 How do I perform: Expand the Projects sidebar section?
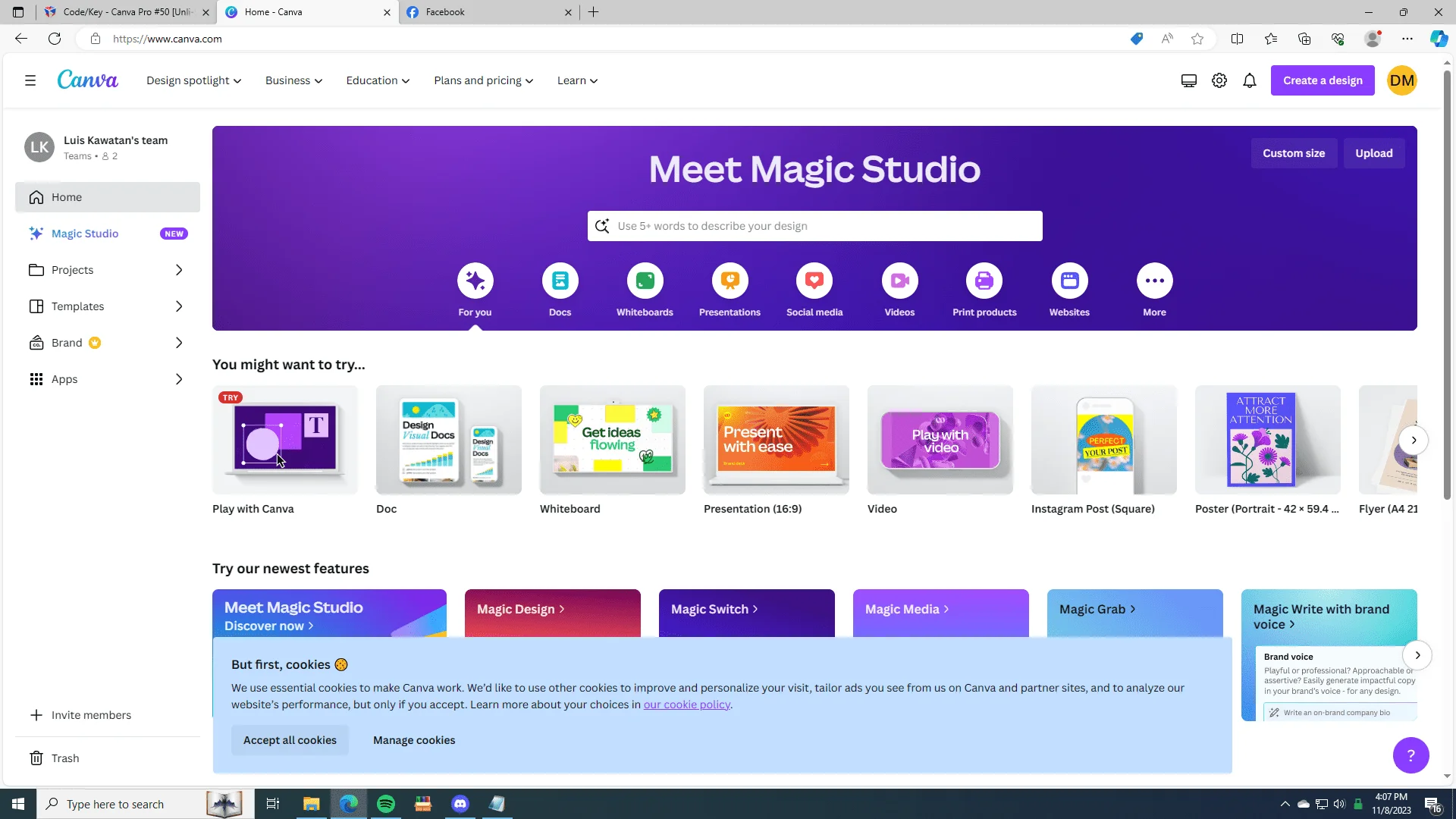pos(179,270)
